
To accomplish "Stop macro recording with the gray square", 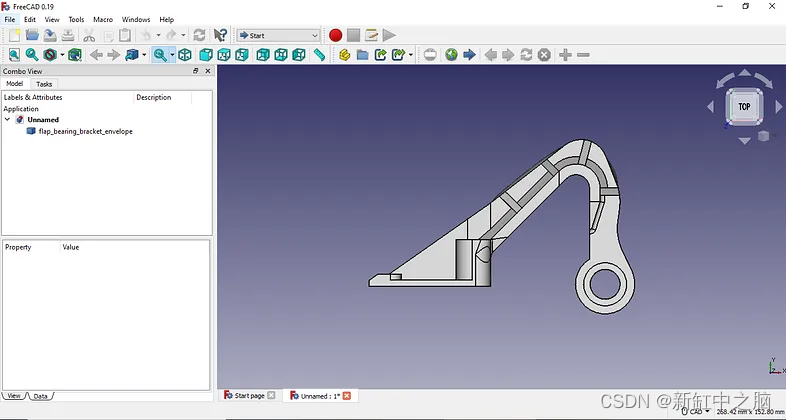I will click(x=353, y=35).
